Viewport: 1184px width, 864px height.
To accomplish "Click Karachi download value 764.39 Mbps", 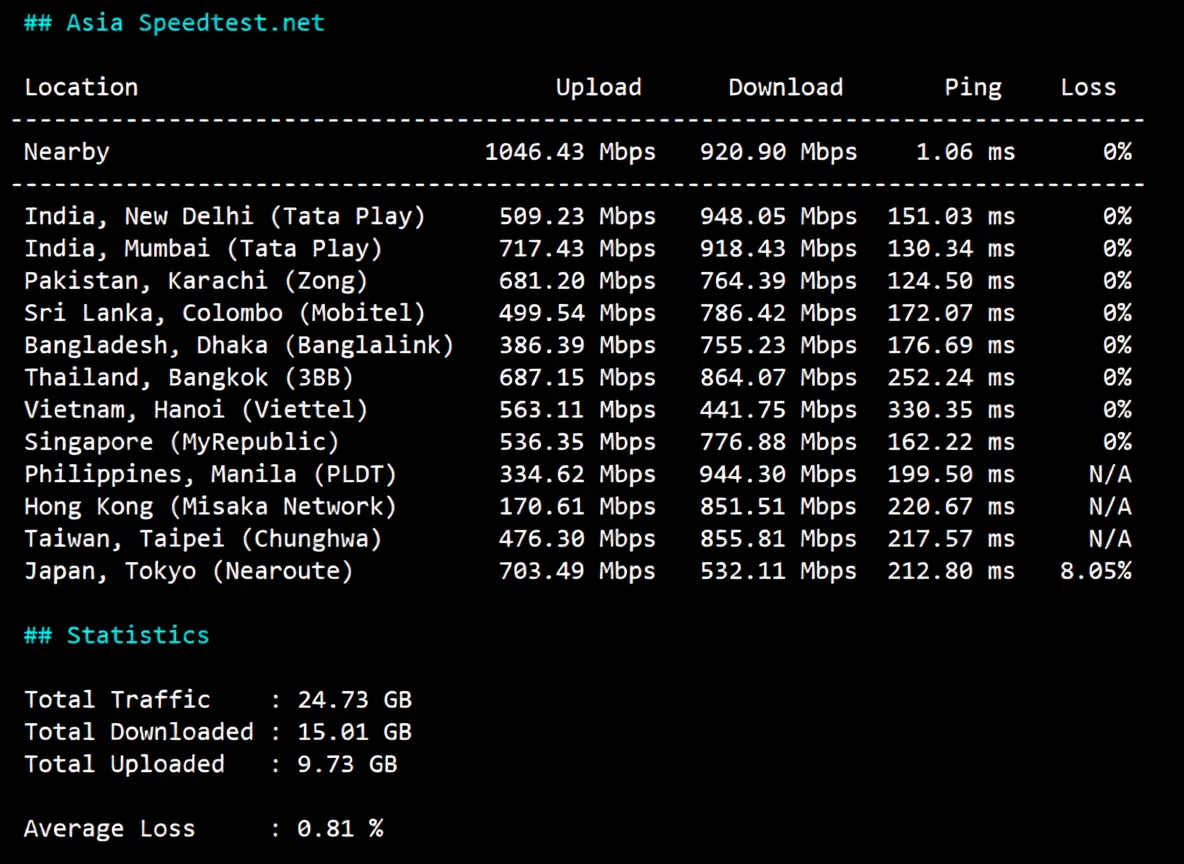I will 779,281.
